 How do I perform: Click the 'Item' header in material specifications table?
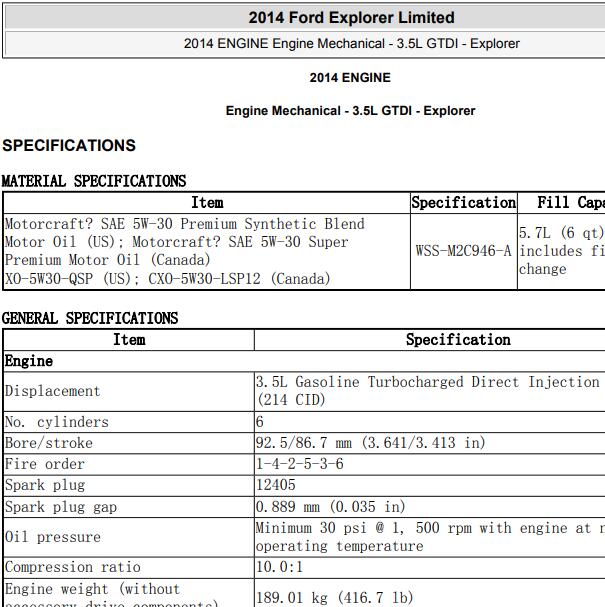207,202
